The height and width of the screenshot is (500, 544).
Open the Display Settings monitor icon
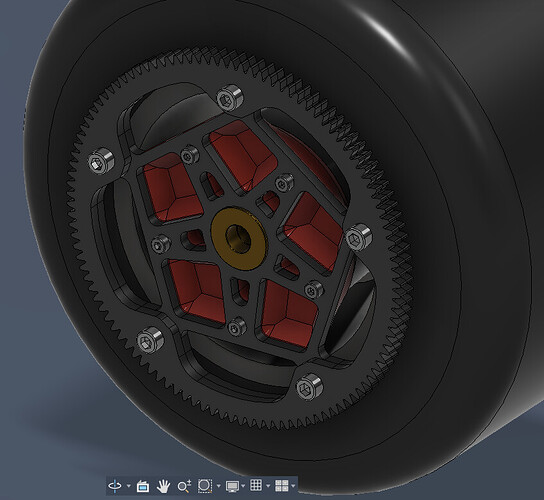[x=232, y=486]
